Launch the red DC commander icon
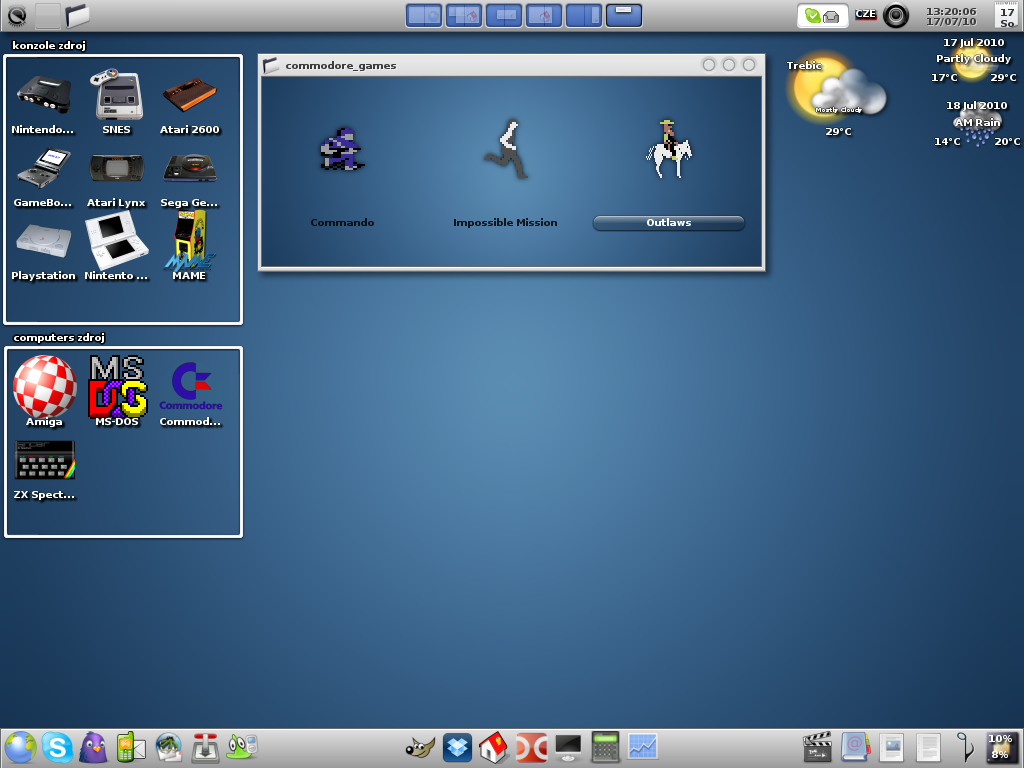 pyautogui.click(x=532, y=748)
